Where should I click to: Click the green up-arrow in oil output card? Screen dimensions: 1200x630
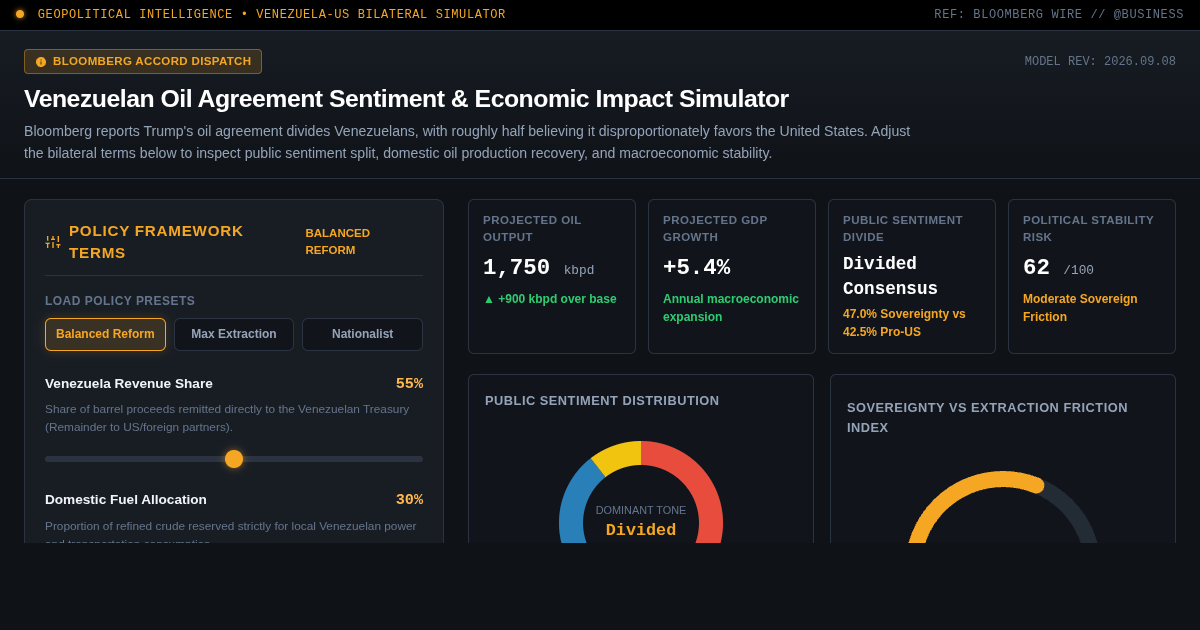(489, 299)
